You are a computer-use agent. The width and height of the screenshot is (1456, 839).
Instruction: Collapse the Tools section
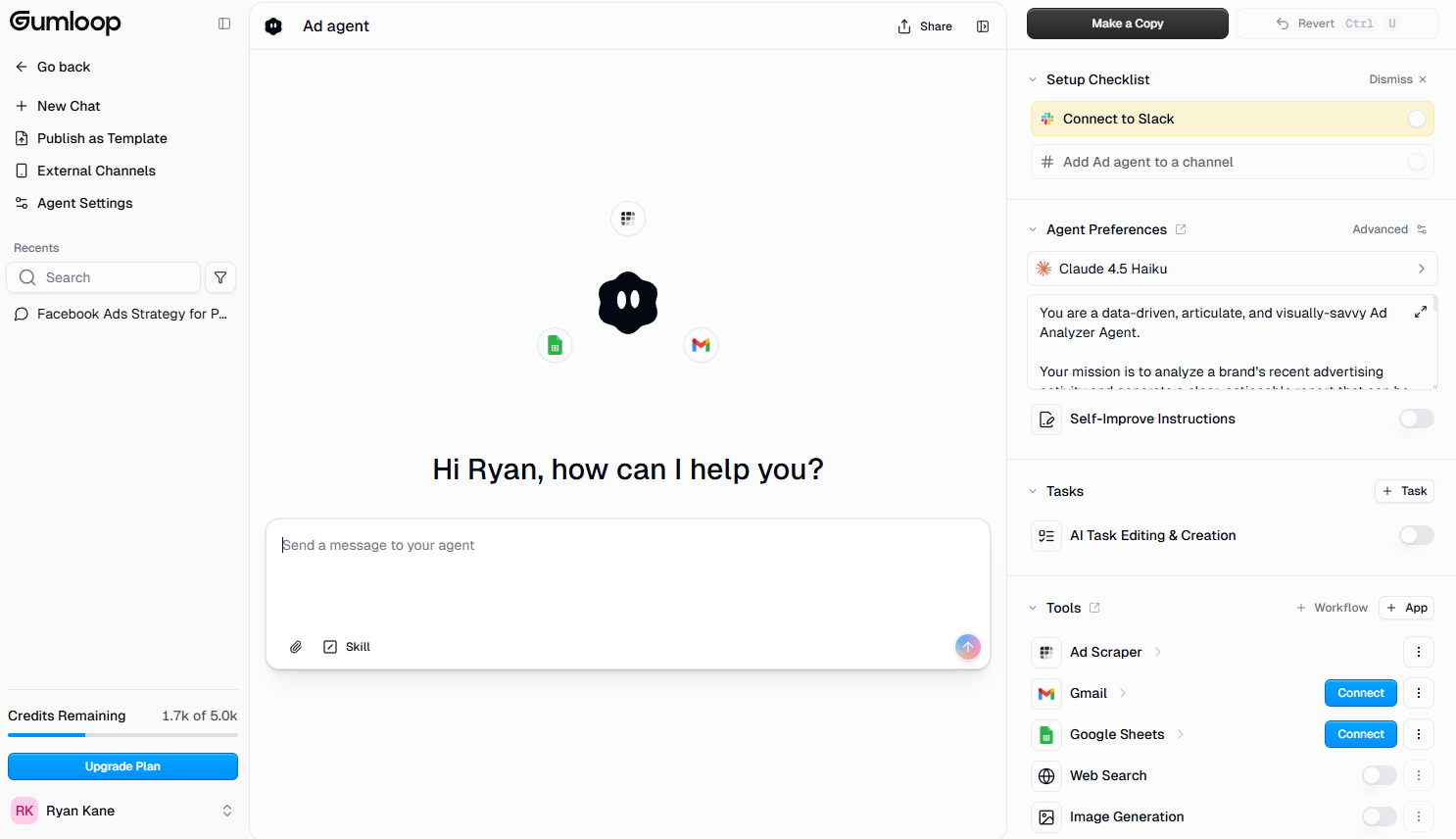point(1032,608)
